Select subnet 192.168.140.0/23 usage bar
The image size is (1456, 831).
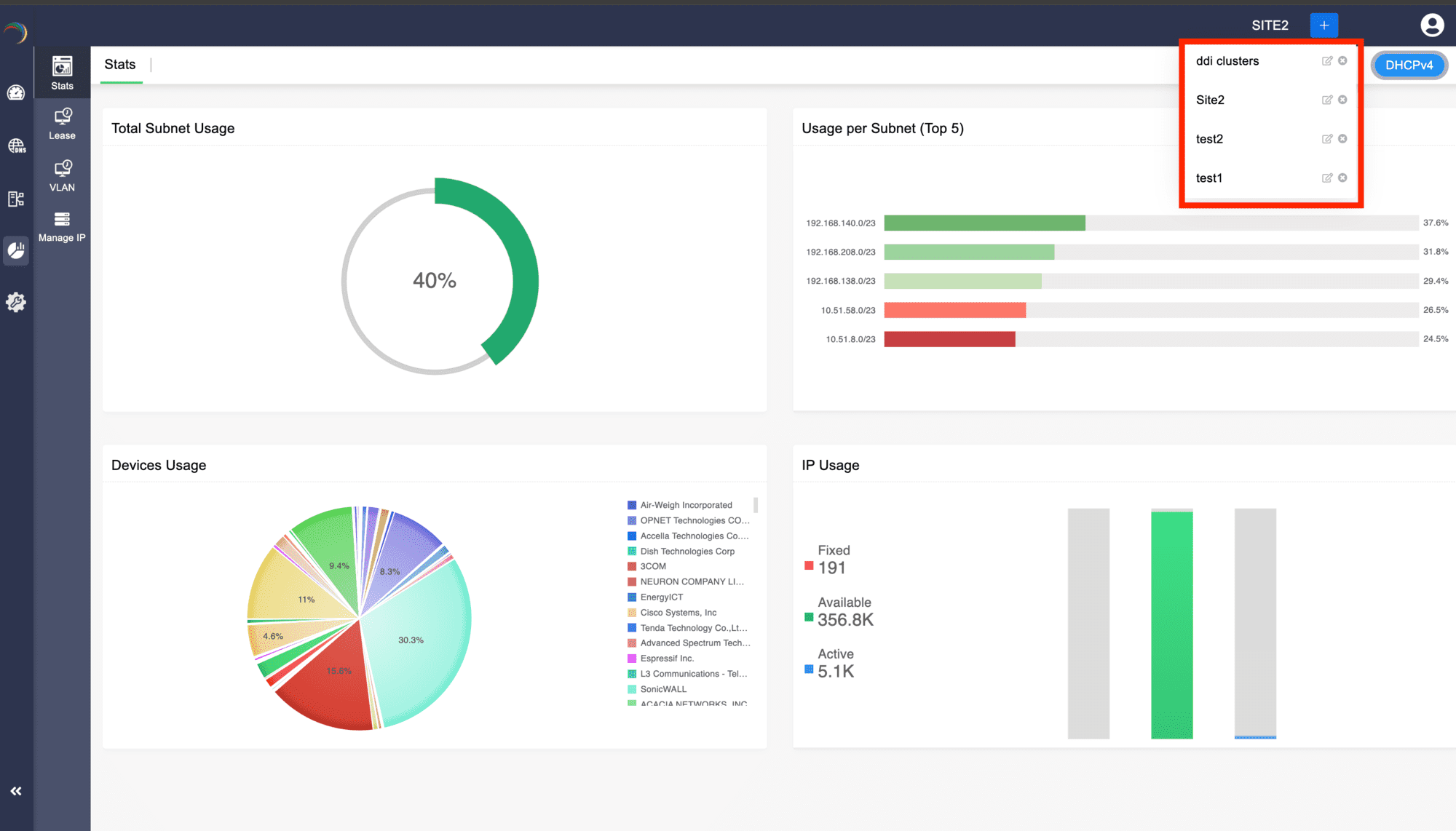984,223
